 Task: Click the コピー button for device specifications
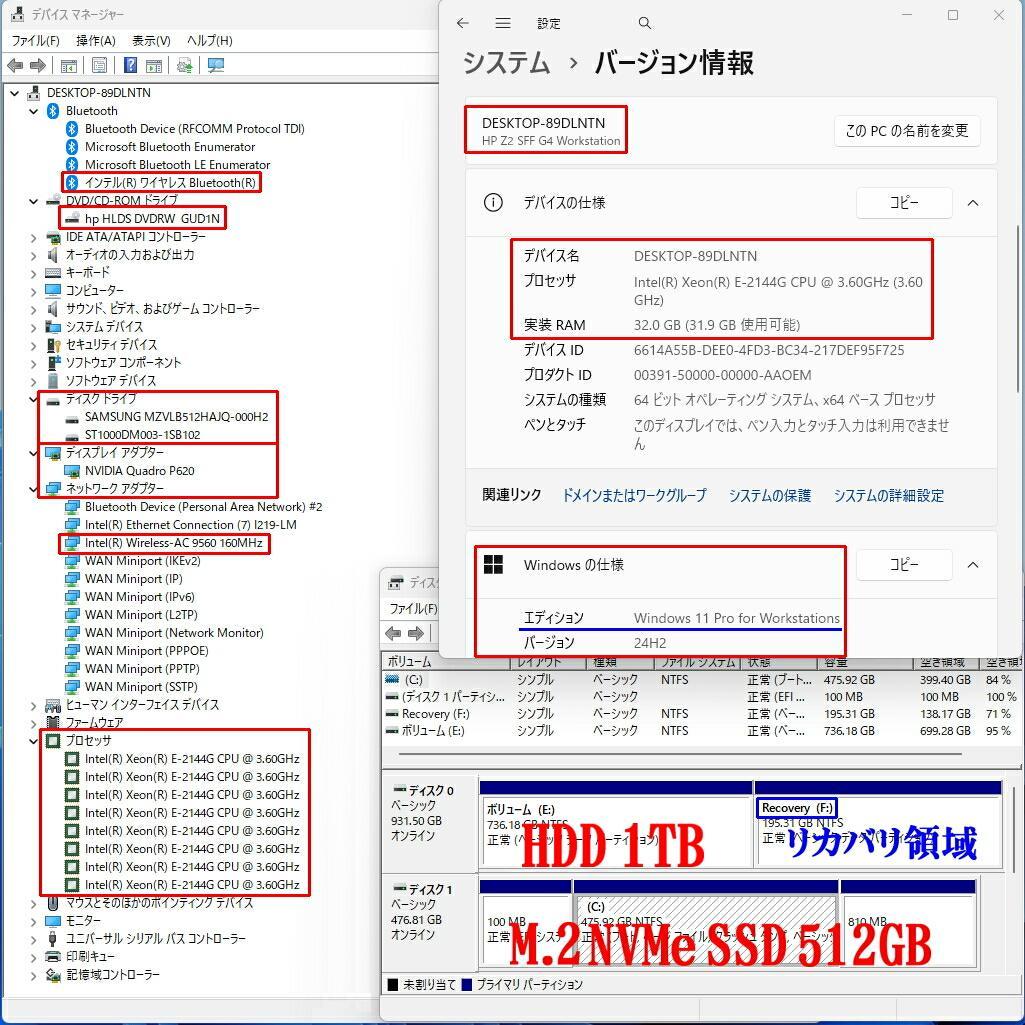(903, 202)
